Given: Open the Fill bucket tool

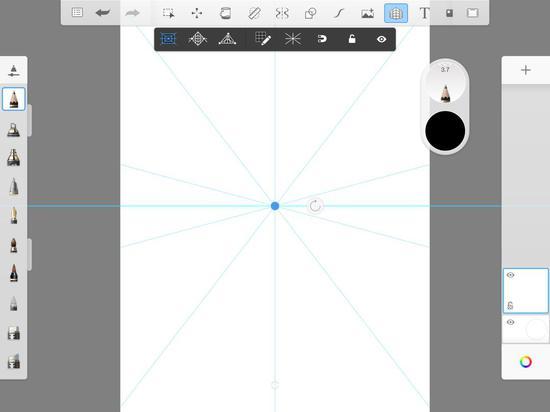Looking at the screenshot, I should (x=225, y=13).
